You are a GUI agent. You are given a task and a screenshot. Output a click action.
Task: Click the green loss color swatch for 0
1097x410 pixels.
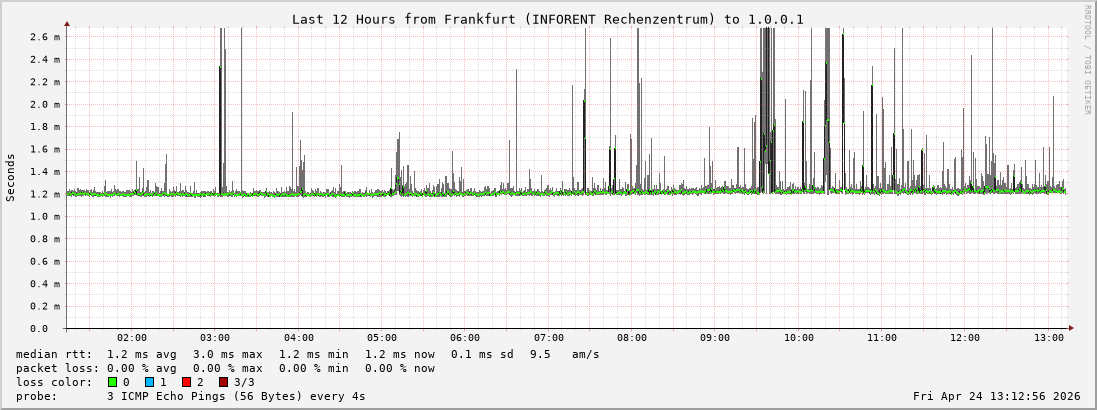coord(112,382)
